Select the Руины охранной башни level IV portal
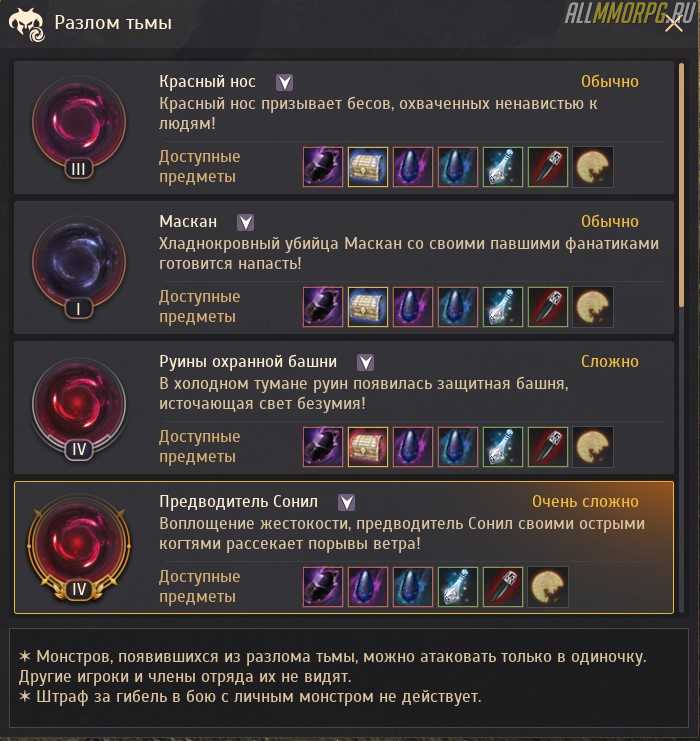 (79, 407)
